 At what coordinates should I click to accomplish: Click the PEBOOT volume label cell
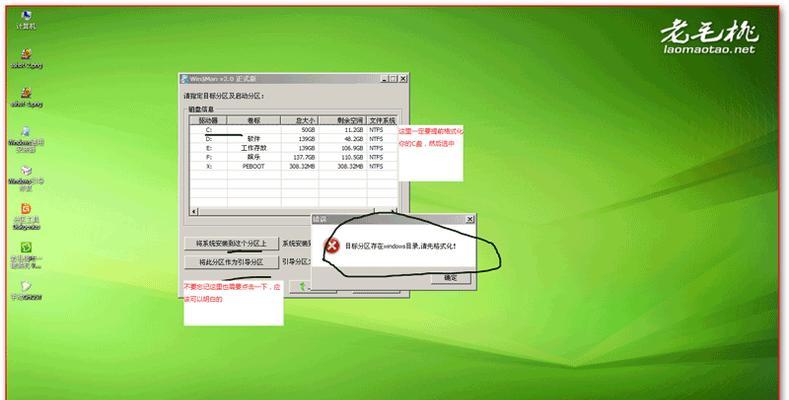[254, 167]
